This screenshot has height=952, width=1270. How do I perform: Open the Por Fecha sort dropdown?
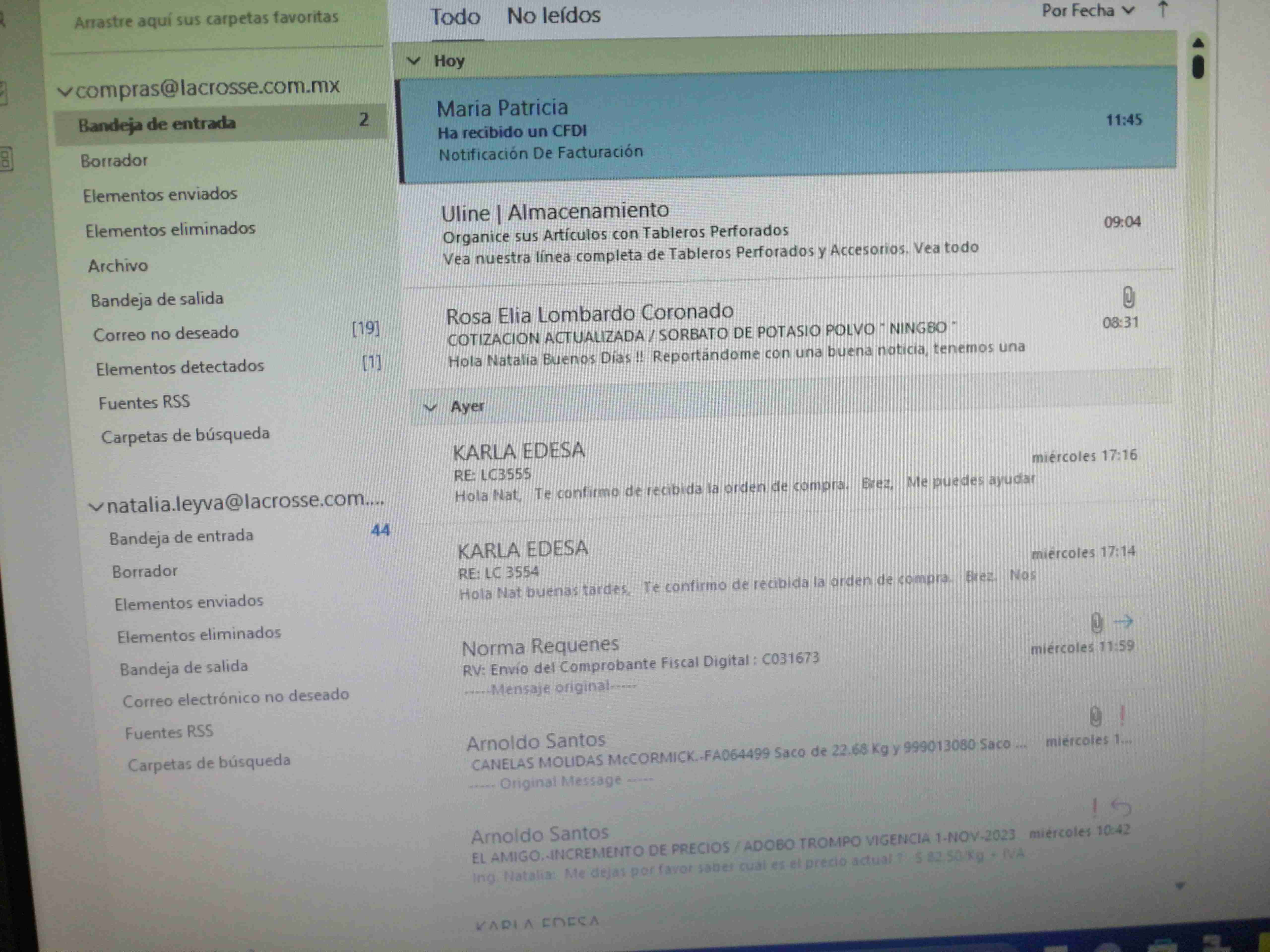pos(1088,10)
